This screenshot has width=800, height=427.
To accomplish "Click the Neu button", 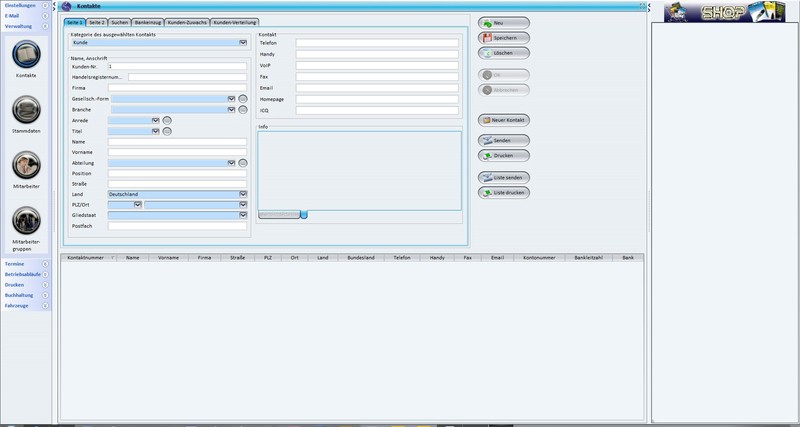I will (x=504, y=23).
